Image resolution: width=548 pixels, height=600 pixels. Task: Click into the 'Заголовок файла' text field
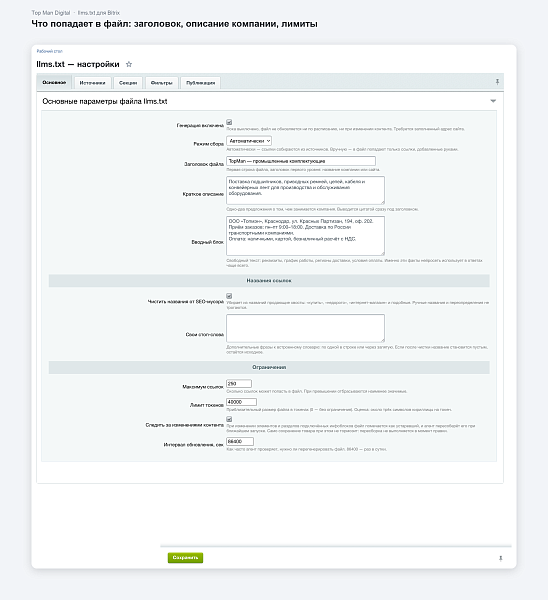pyautogui.click(x=301, y=161)
